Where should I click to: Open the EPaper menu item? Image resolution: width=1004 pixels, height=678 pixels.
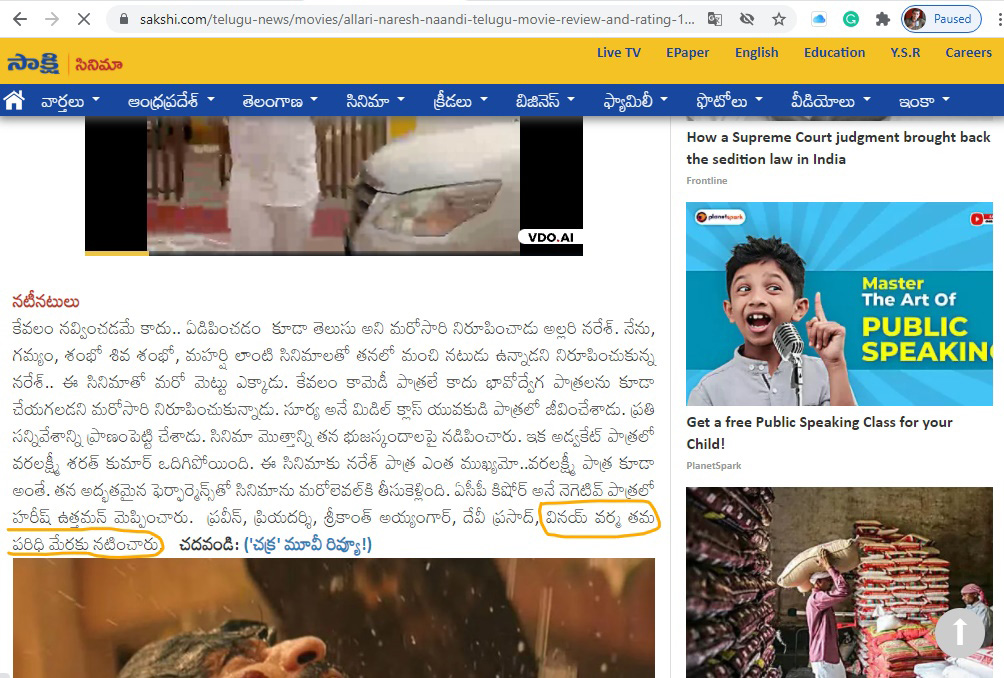click(687, 53)
